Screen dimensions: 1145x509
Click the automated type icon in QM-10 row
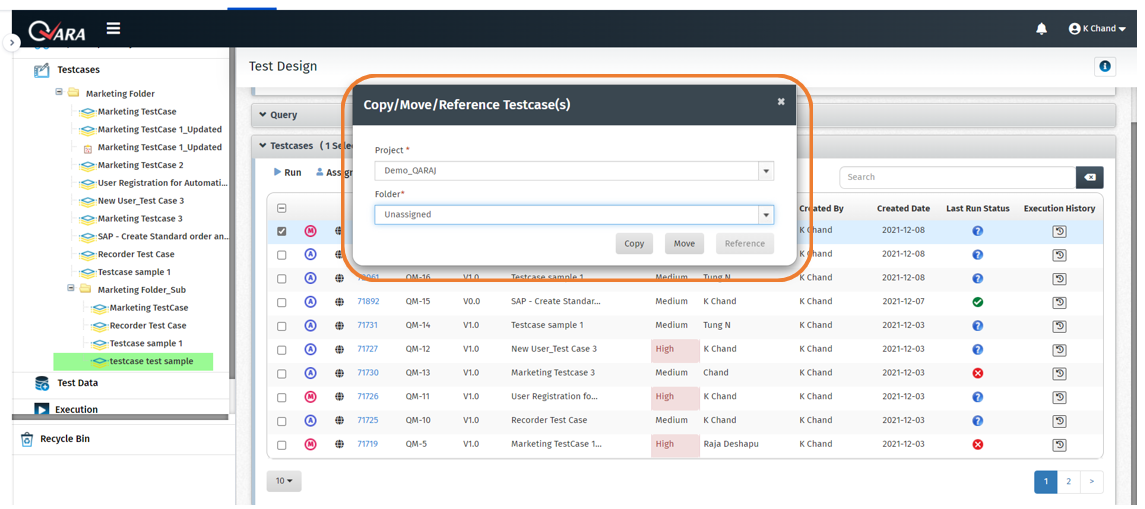click(310, 421)
